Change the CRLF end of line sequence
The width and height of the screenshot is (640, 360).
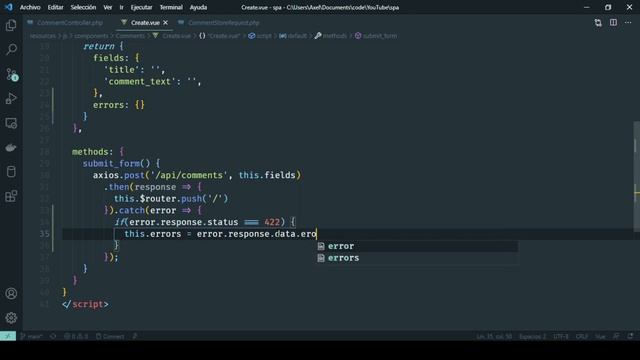582,336
